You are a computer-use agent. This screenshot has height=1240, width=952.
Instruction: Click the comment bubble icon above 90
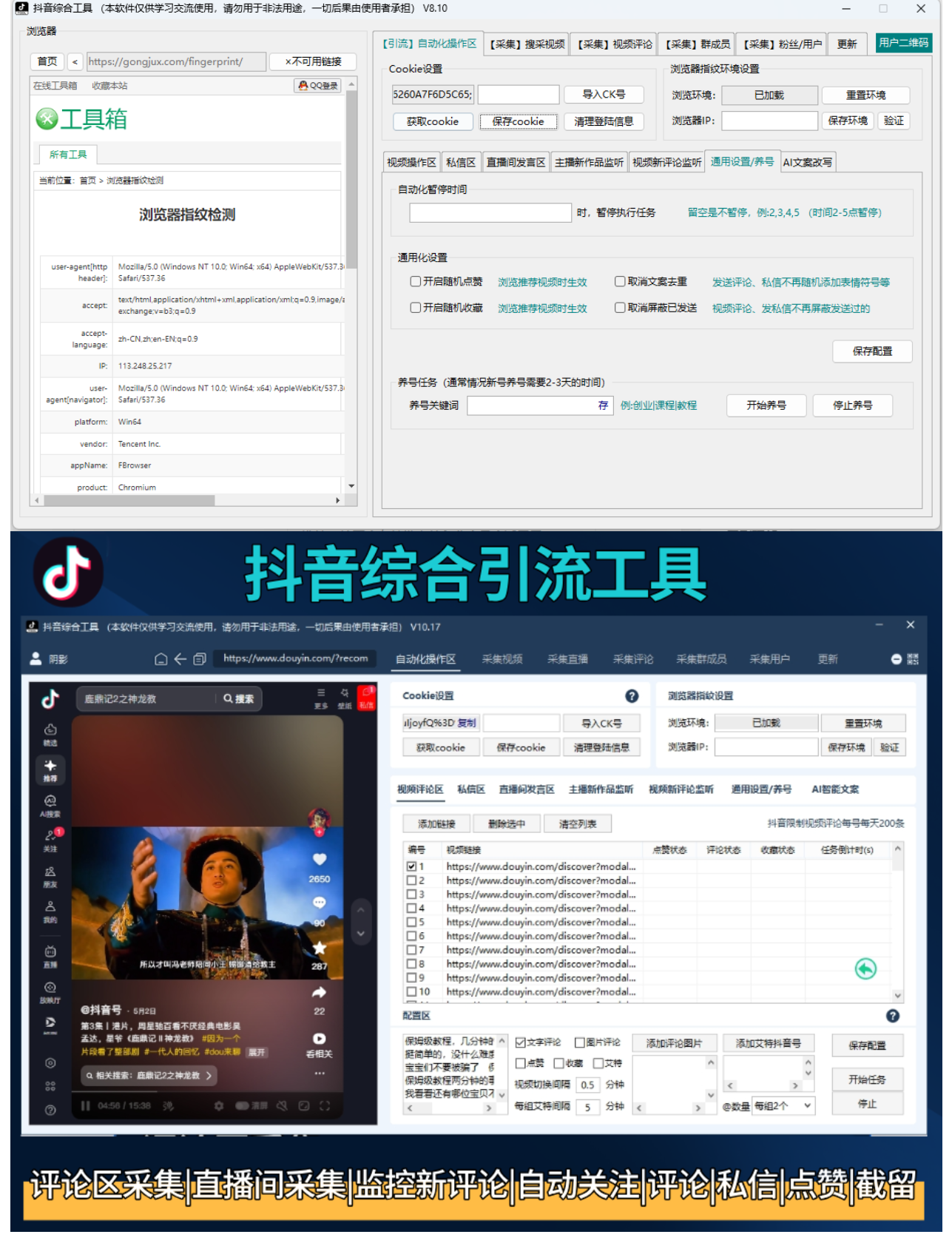coord(319,903)
